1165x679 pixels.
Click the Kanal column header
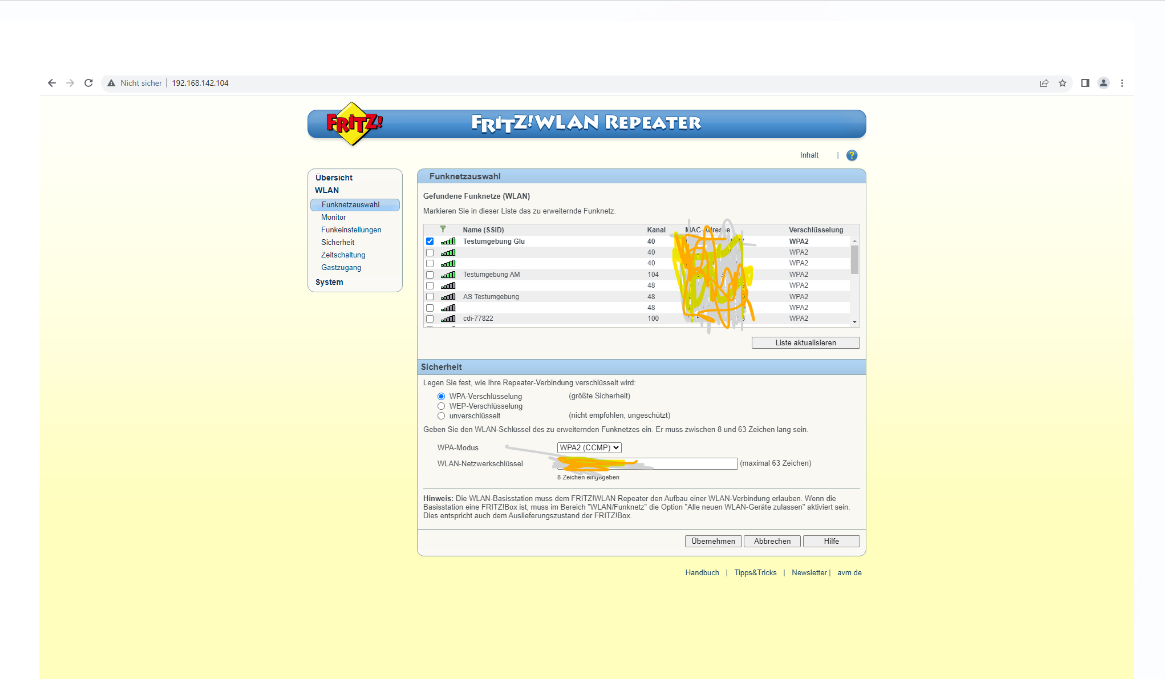(x=656, y=230)
